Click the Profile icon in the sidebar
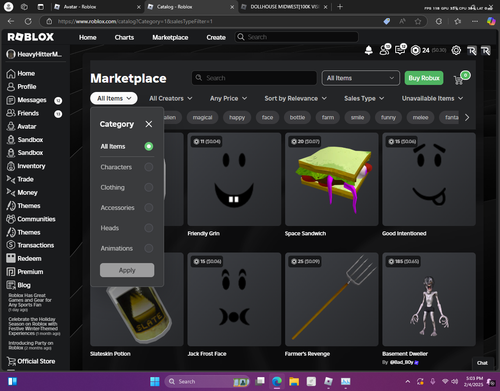The width and height of the screenshot is (500, 391). [x=11, y=87]
